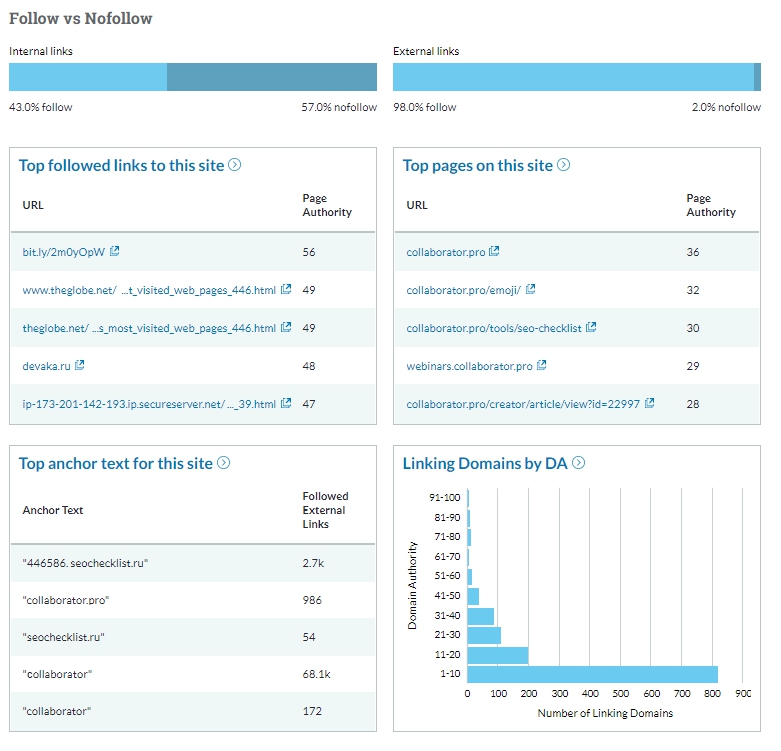Click the 1-10 Domain Authority bar
This screenshot has height=751, width=781.
[592, 674]
